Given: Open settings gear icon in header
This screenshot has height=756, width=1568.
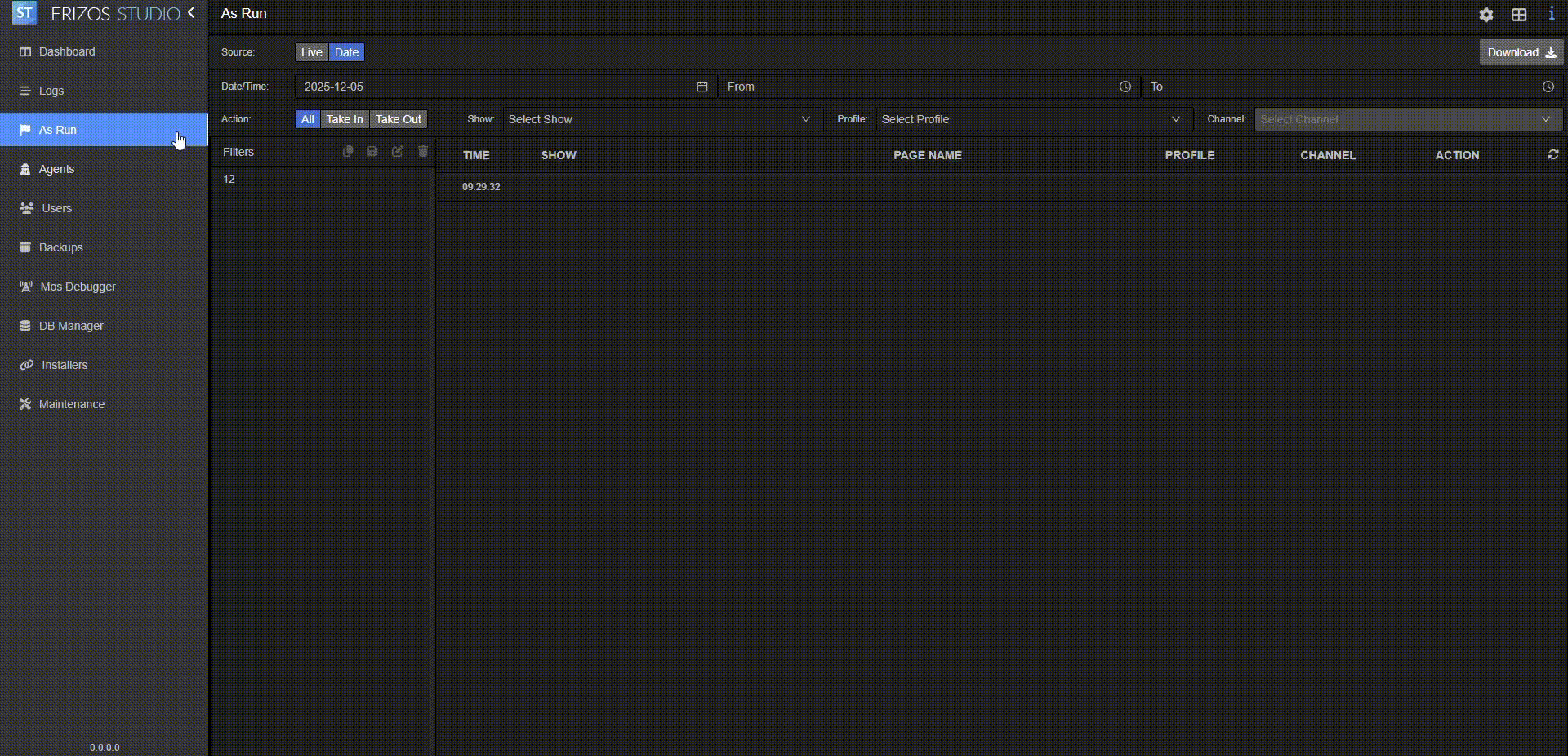Looking at the screenshot, I should (x=1486, y=15).
